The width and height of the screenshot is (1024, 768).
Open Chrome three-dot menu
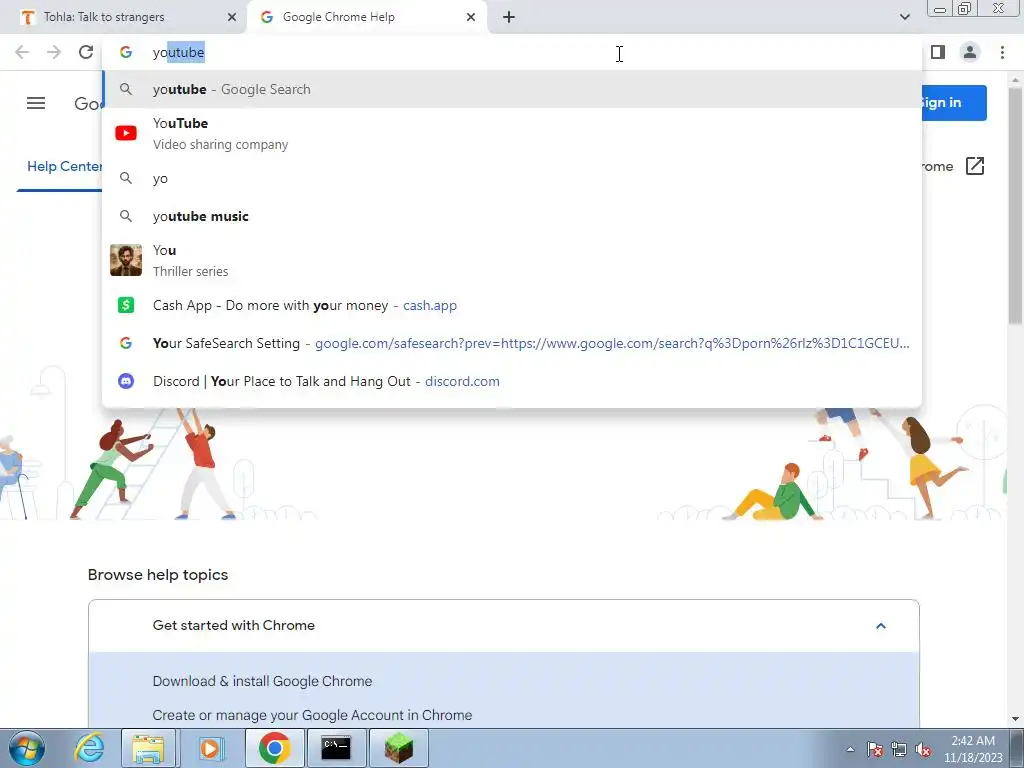[1002, 52]
